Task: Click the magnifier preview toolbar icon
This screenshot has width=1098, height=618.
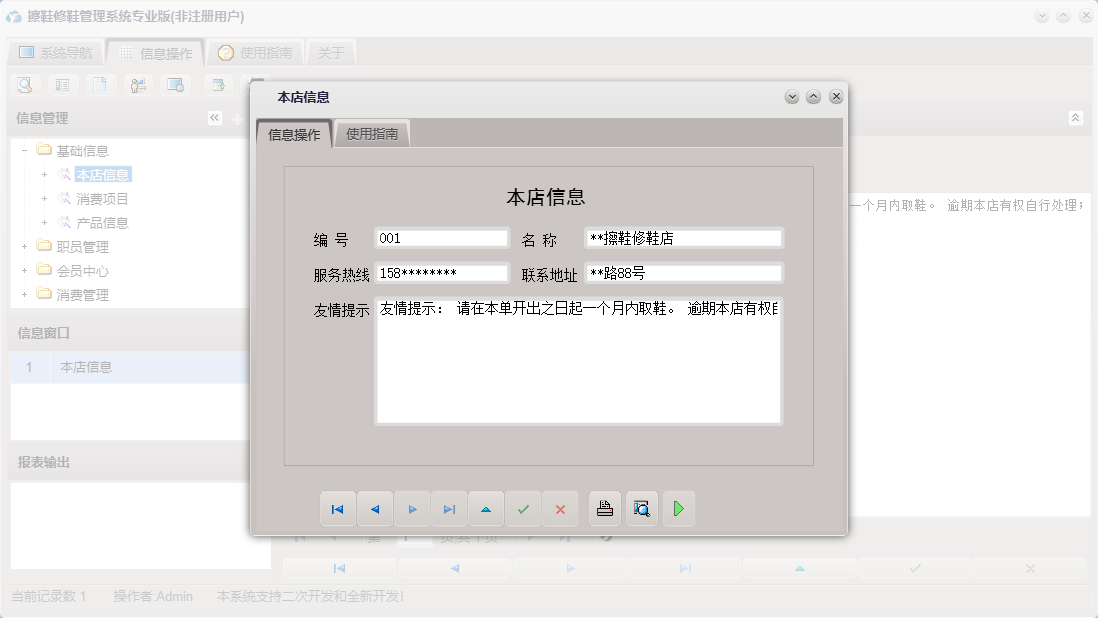Action: click(23, 85)
